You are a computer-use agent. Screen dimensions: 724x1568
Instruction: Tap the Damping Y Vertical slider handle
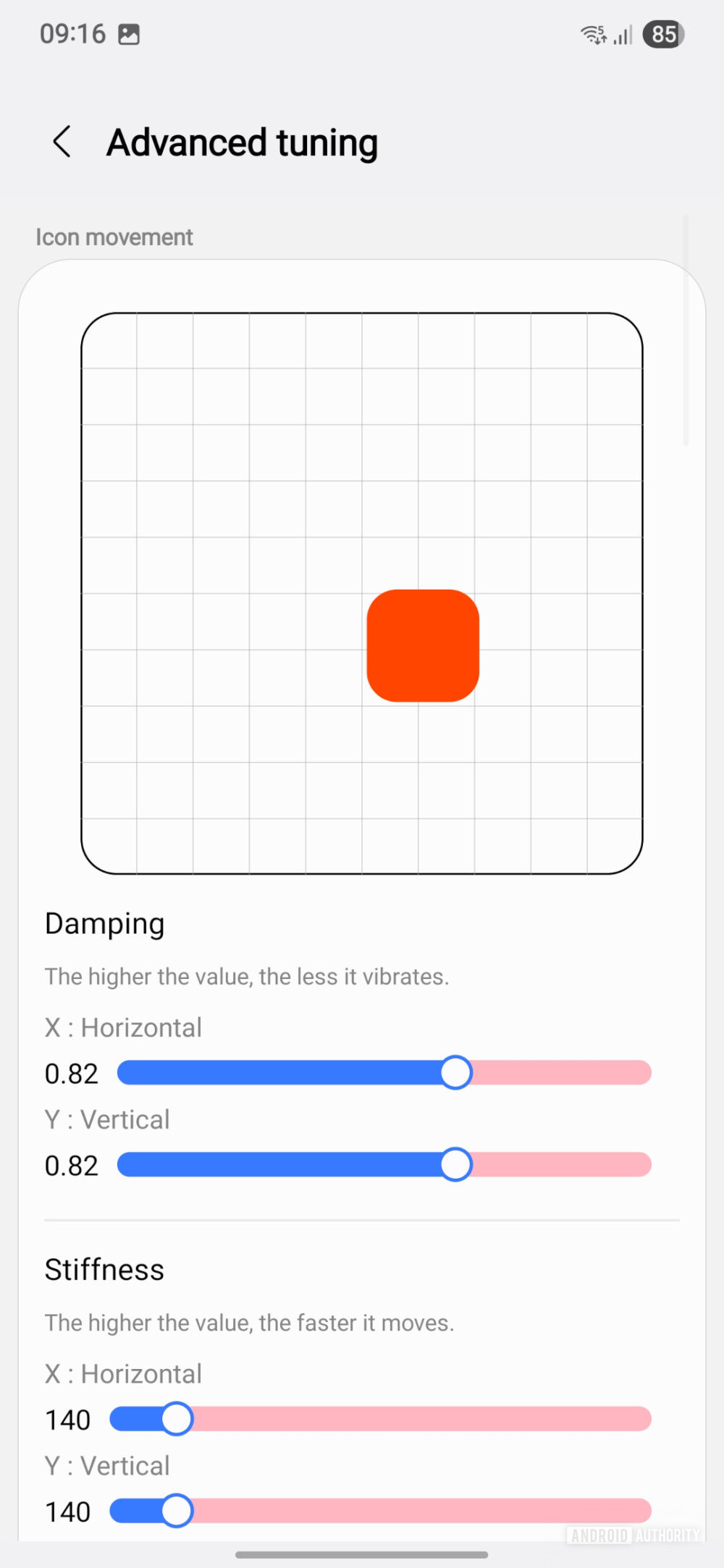pos(456,1165)
